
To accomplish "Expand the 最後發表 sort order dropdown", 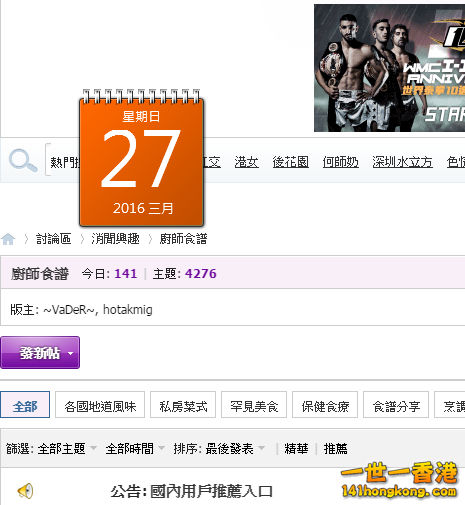I will (235, 449).
